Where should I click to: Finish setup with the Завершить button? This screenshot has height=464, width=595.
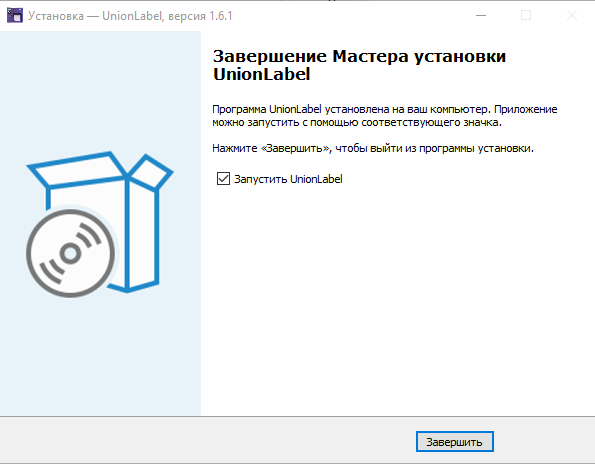pos(455,442)
